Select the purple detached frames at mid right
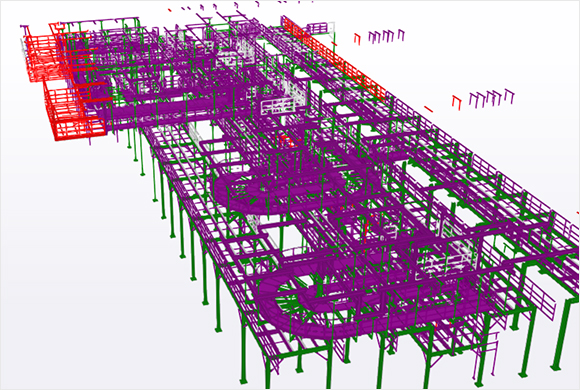This screenshot has width=580, height=390. pos(492,97)
